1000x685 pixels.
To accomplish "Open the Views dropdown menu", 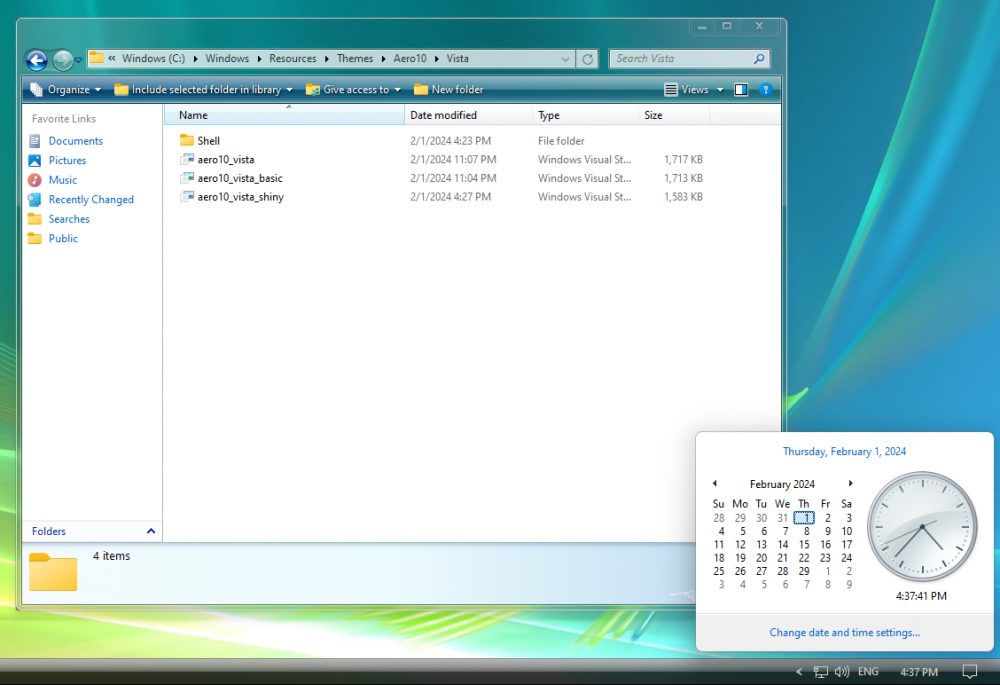I will 693,90.
